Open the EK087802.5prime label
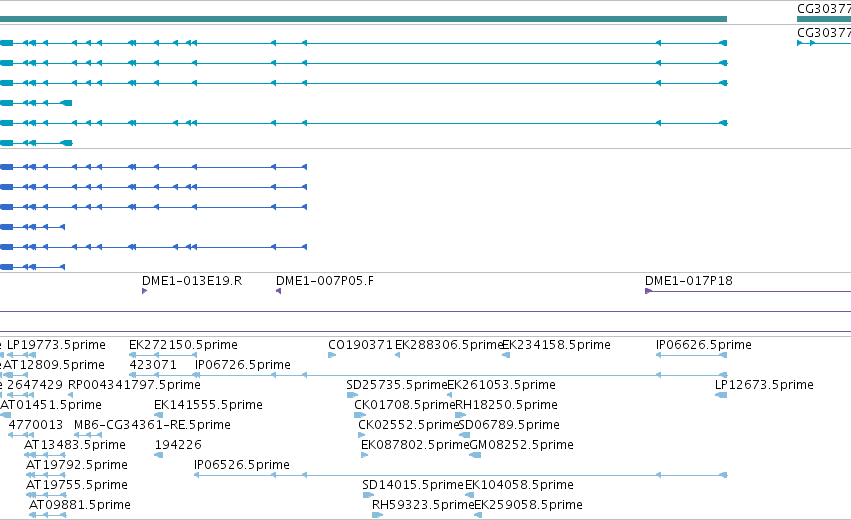The width and height of the screenshot is (851, 520). (415, 445)
